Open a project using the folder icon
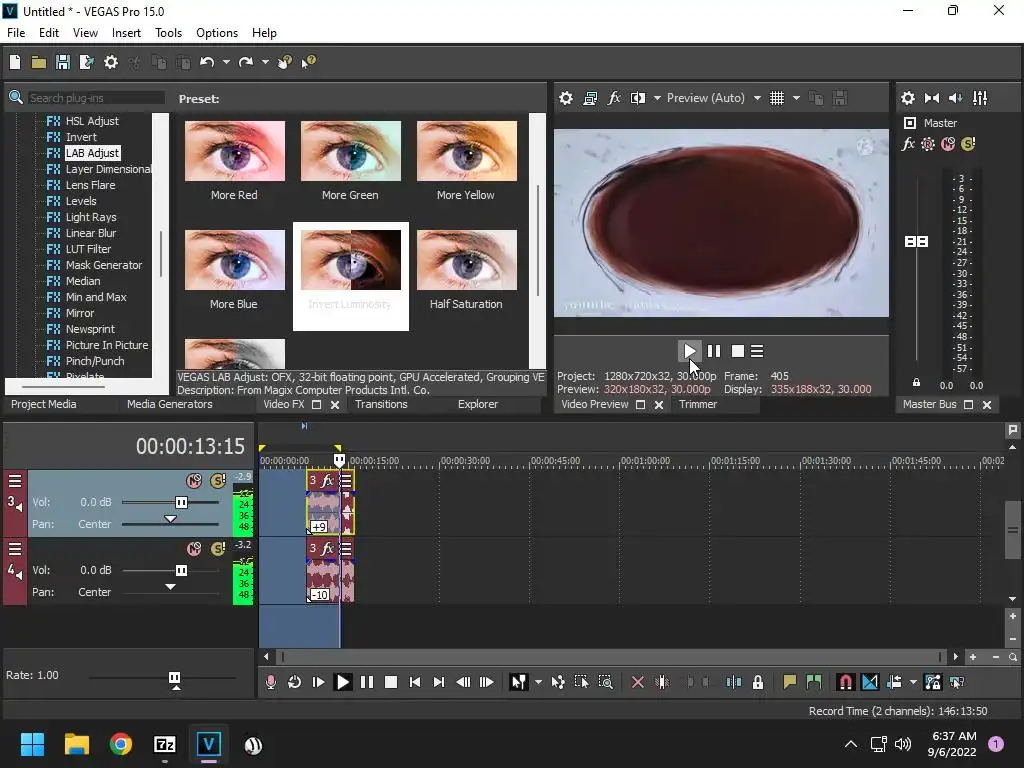 pyautogui.click(x=39, y=62)
